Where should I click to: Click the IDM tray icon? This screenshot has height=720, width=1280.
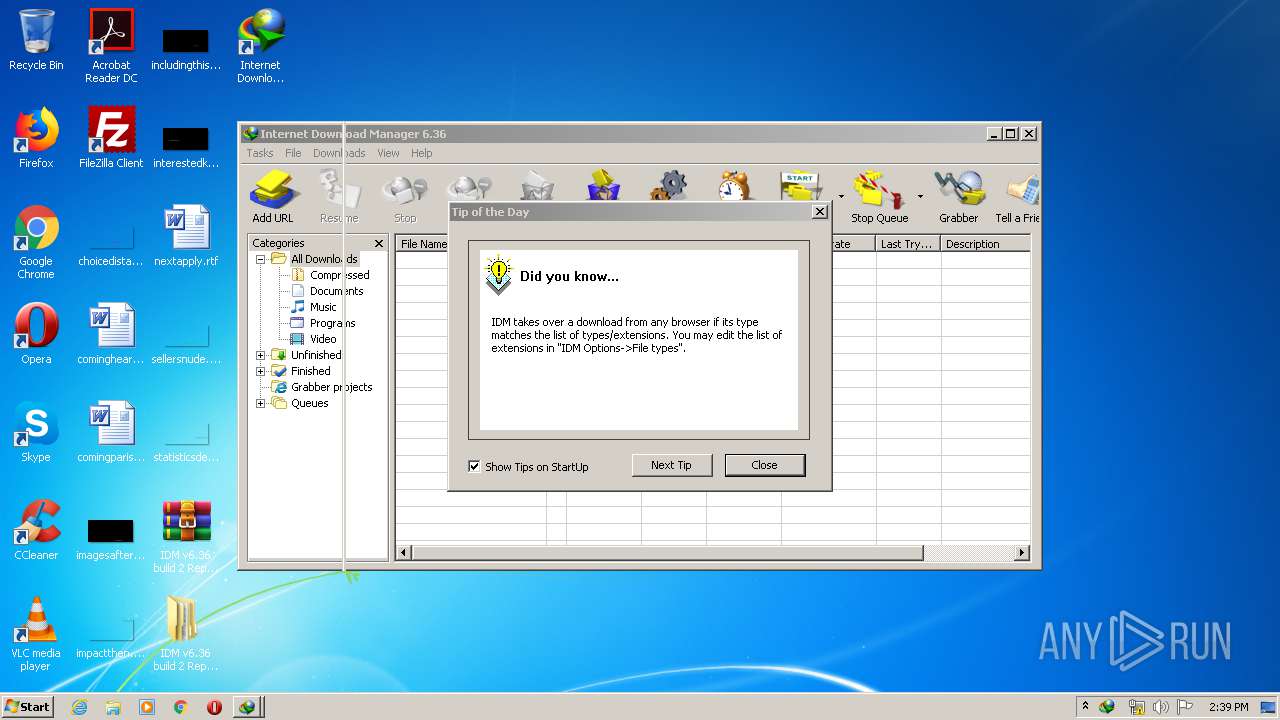[1107, 707]
